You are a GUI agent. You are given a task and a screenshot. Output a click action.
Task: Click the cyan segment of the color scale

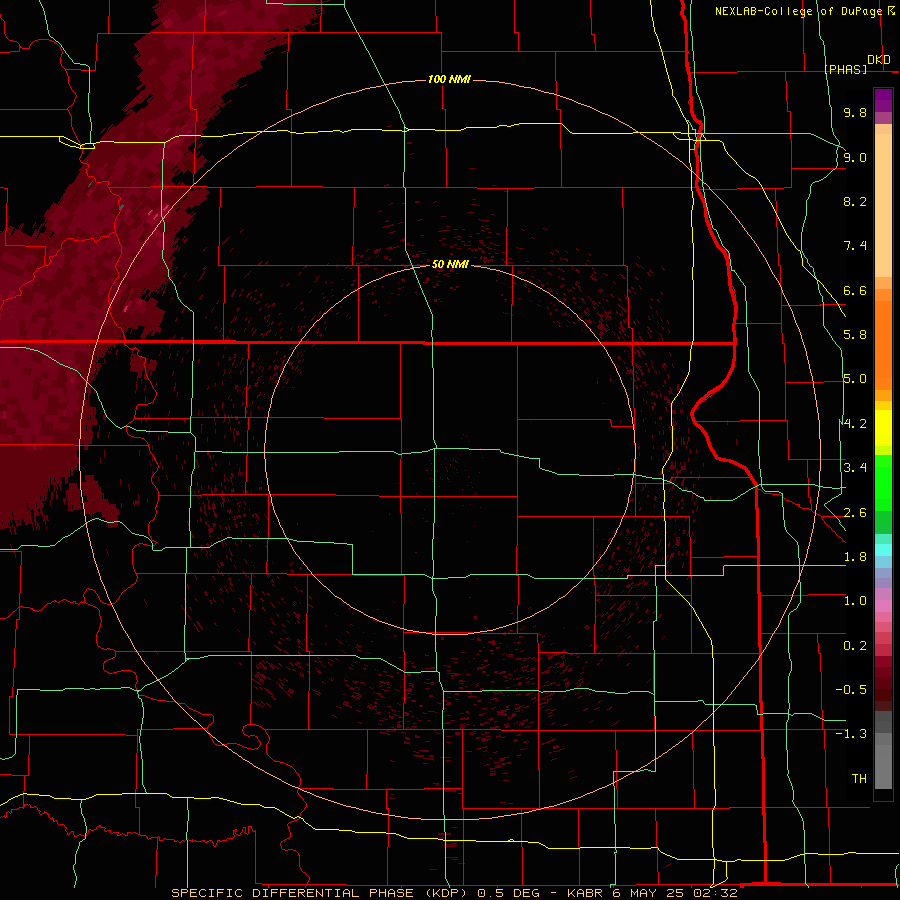pos(883,550)
